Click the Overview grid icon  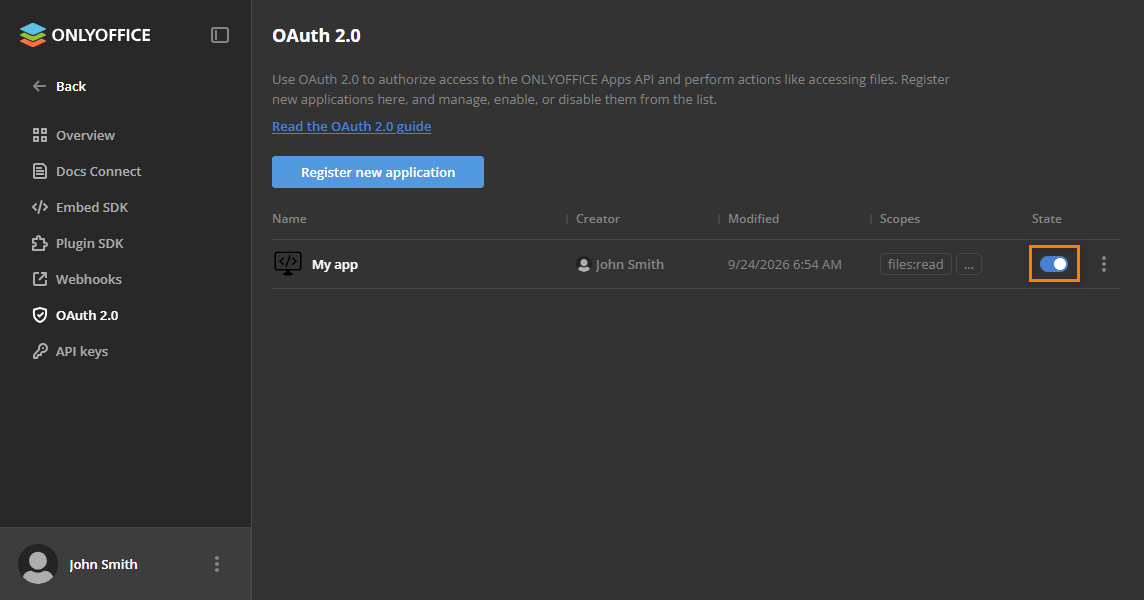pos(39,135)
